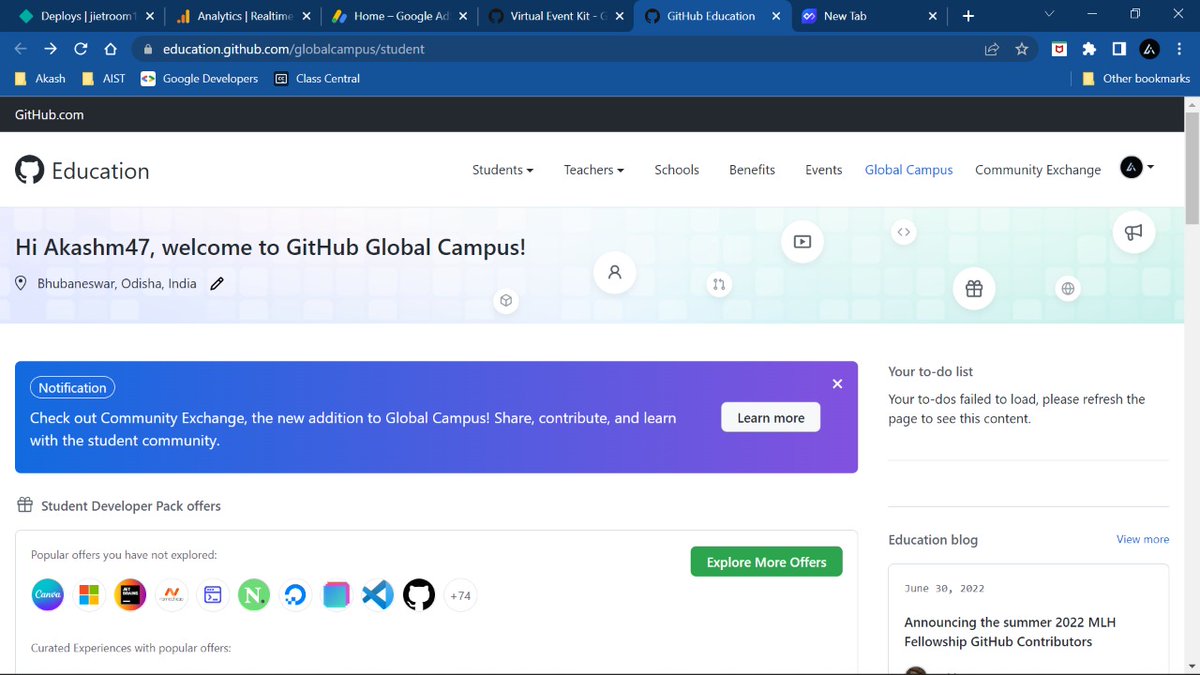The image size is (1200, 675).
Task: Click View more beside Education blog
Action: [1143, 539]
